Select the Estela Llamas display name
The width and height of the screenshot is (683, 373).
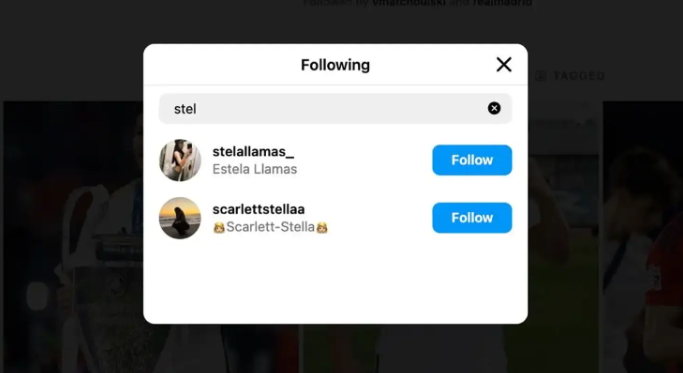(254, 169)
